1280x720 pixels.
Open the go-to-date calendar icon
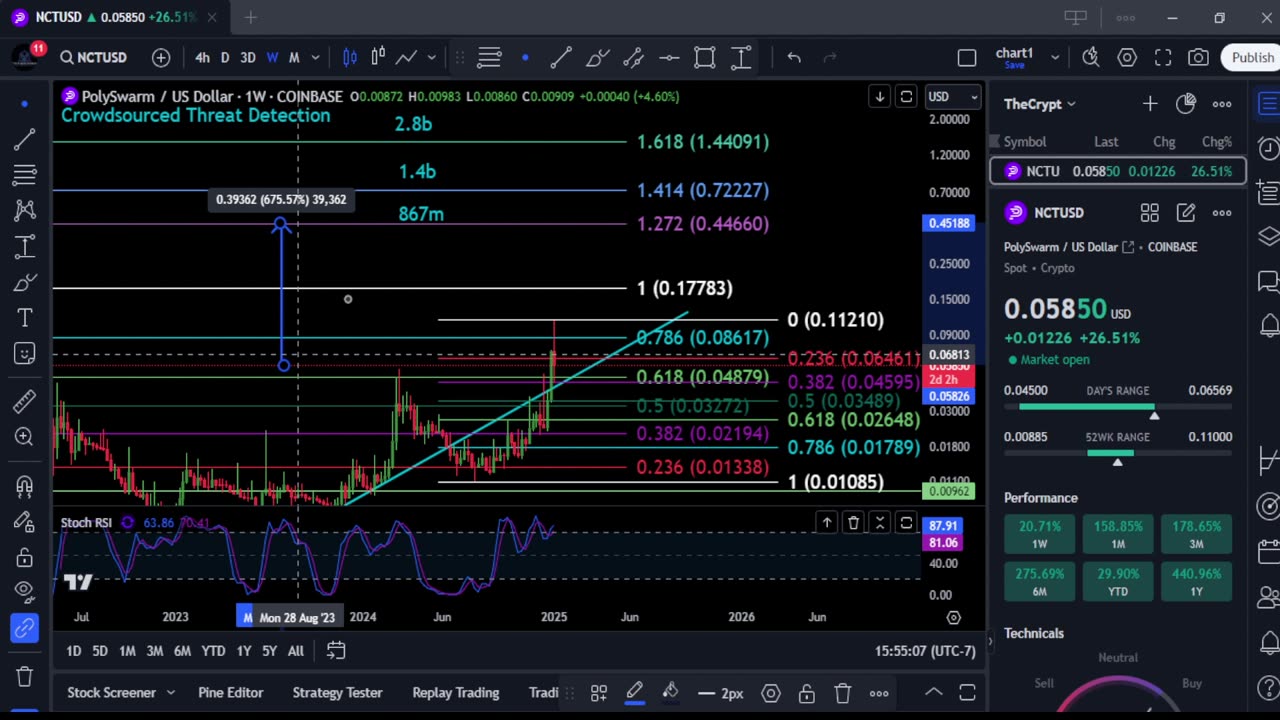point(336,651)
